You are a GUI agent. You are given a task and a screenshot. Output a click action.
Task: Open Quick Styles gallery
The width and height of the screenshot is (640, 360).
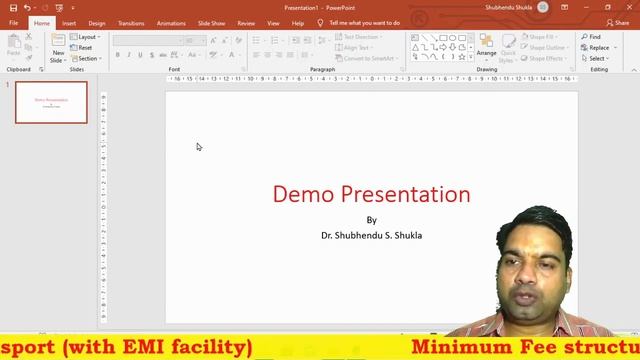[x=508, y=48]
